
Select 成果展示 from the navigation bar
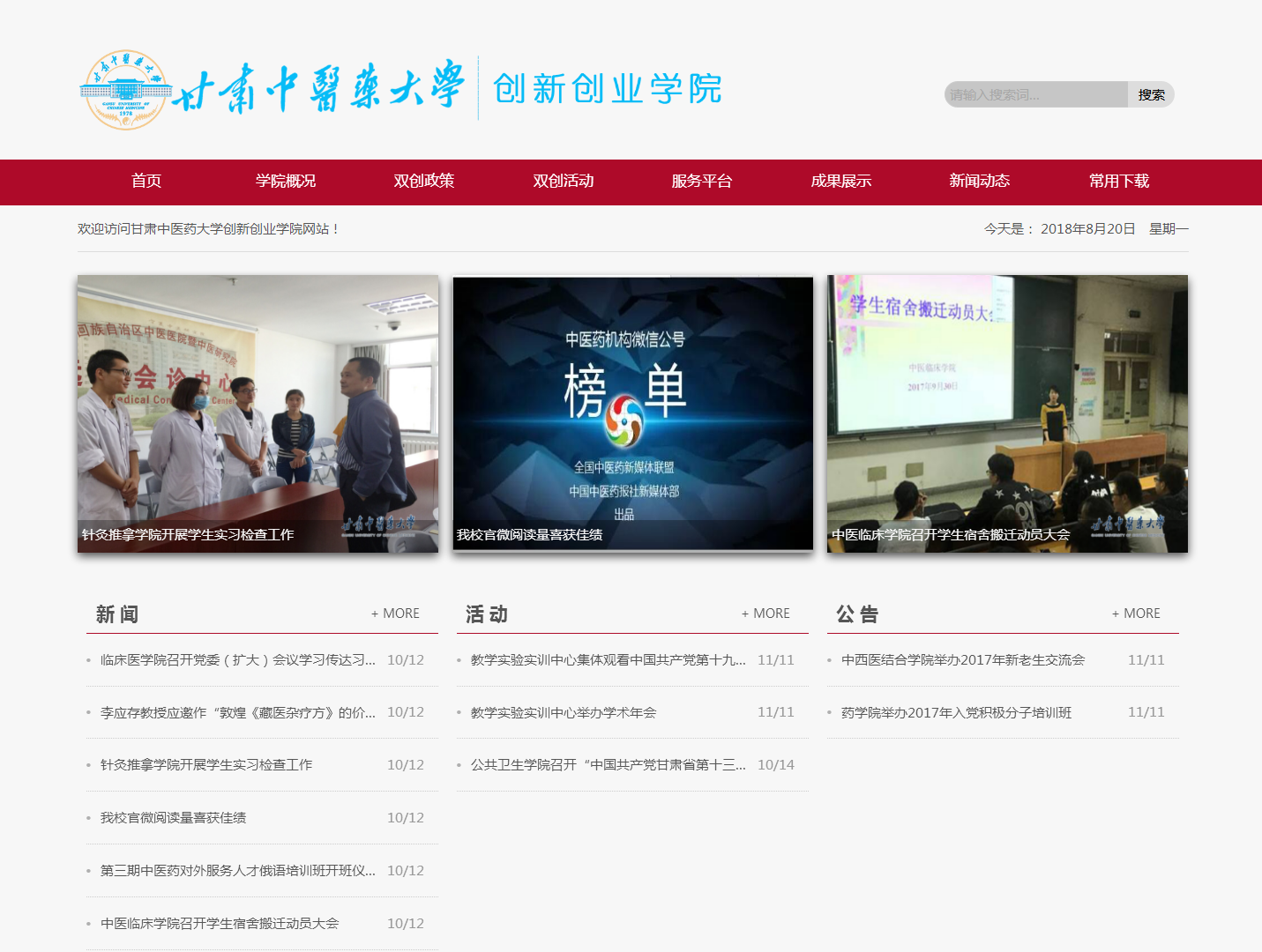point(840,182)
